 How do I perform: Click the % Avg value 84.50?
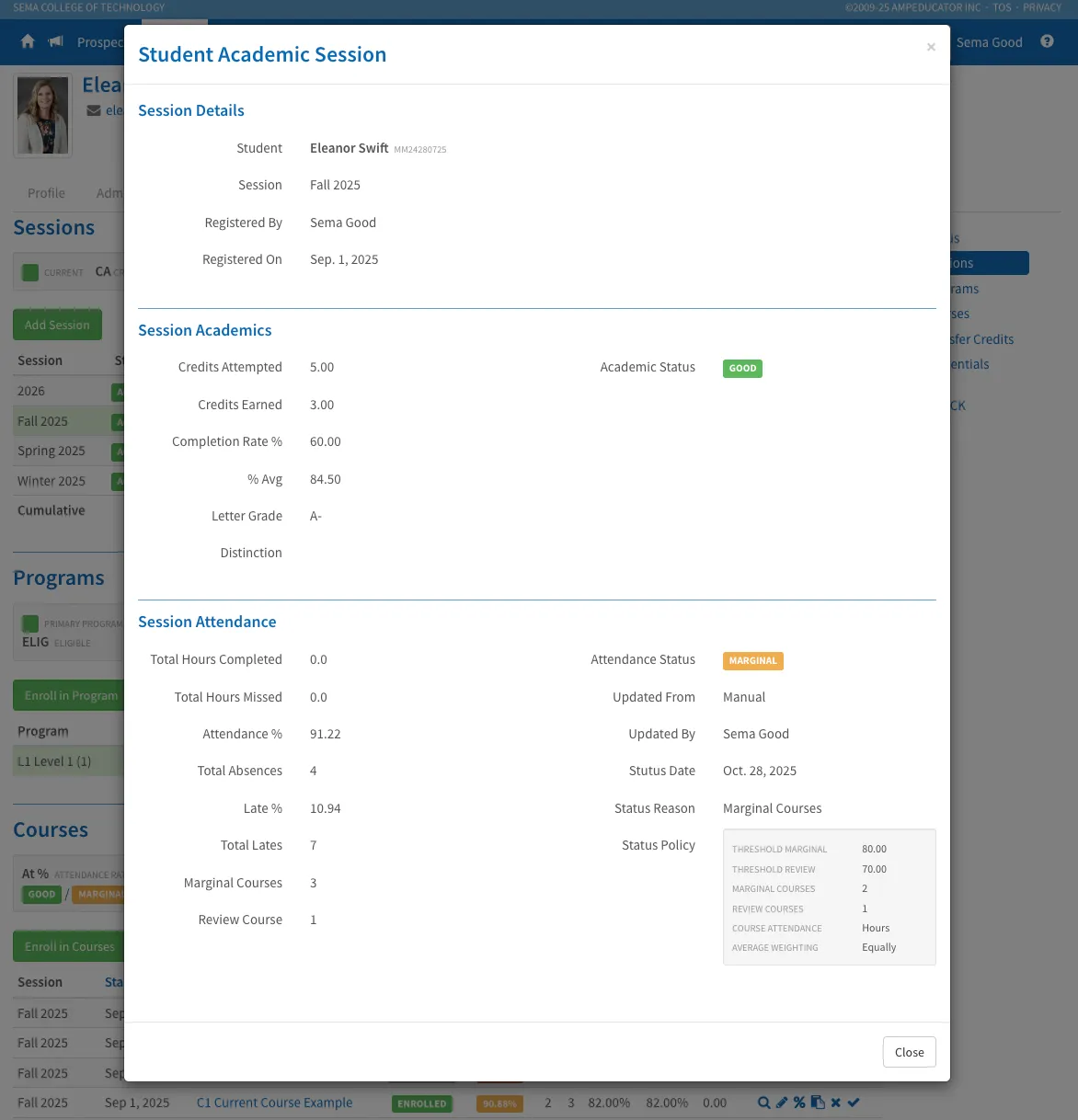[x=326, y=479]
